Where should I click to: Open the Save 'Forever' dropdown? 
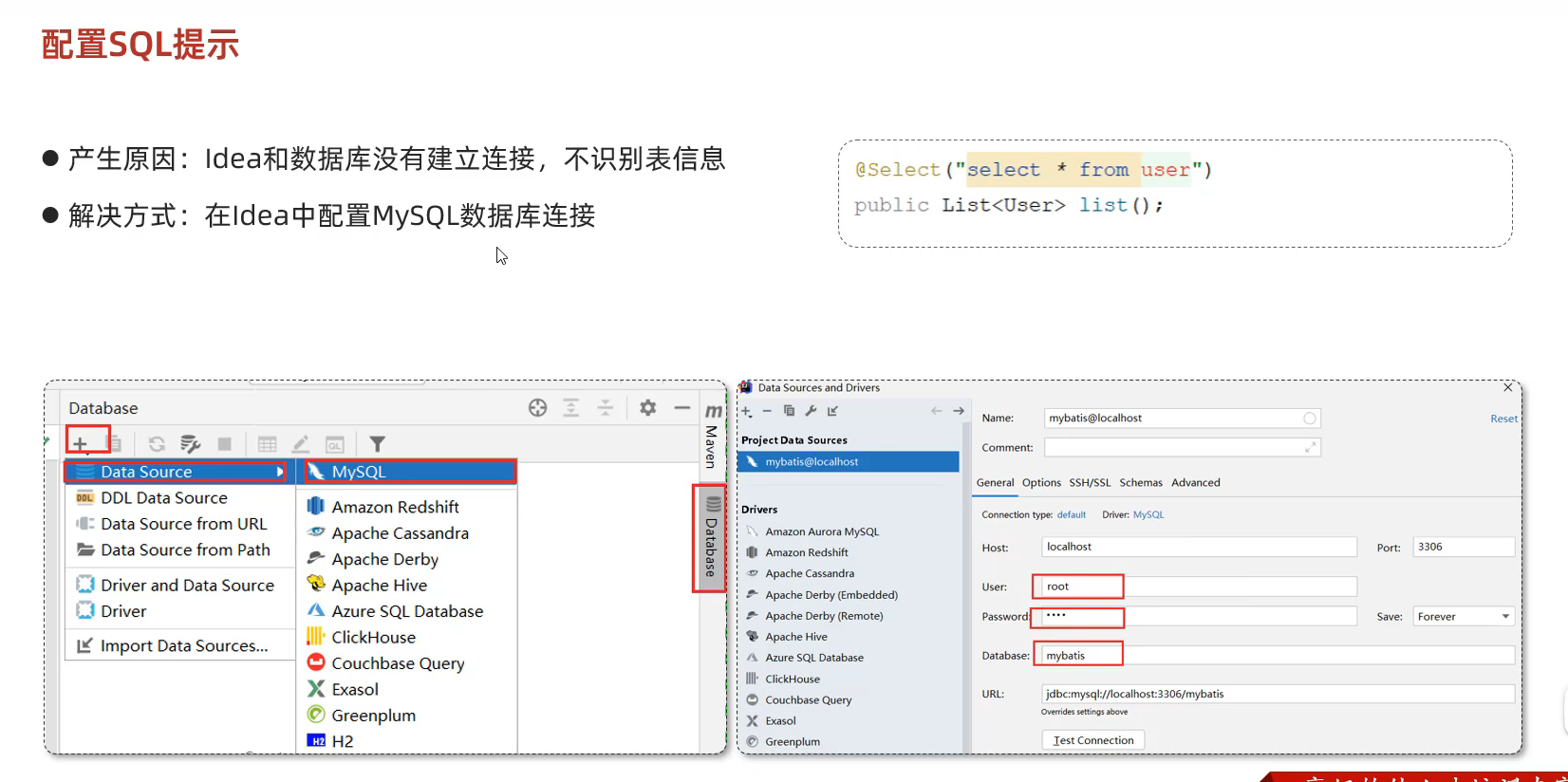1464,617
